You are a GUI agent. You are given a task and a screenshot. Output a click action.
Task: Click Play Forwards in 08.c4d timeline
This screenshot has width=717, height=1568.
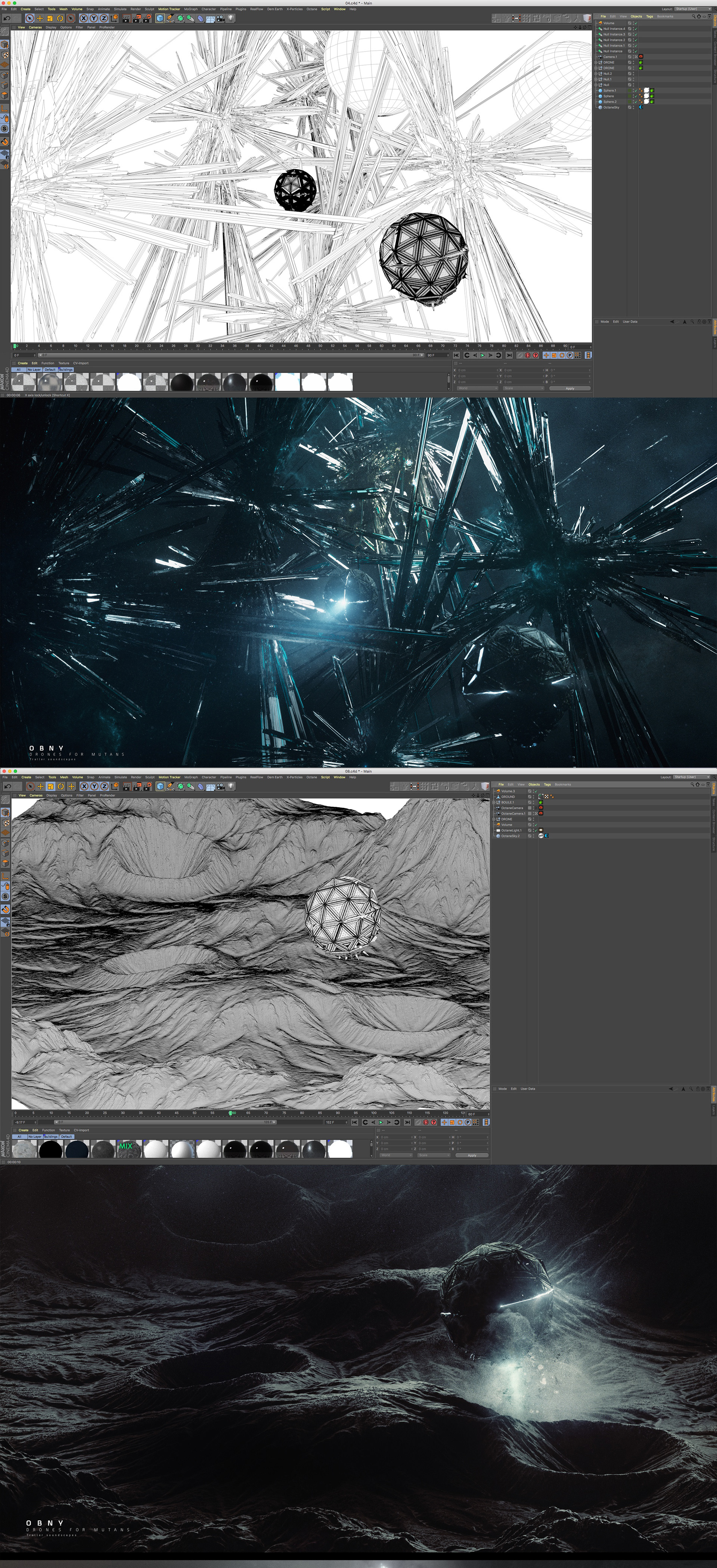[x=381, y=1123]
